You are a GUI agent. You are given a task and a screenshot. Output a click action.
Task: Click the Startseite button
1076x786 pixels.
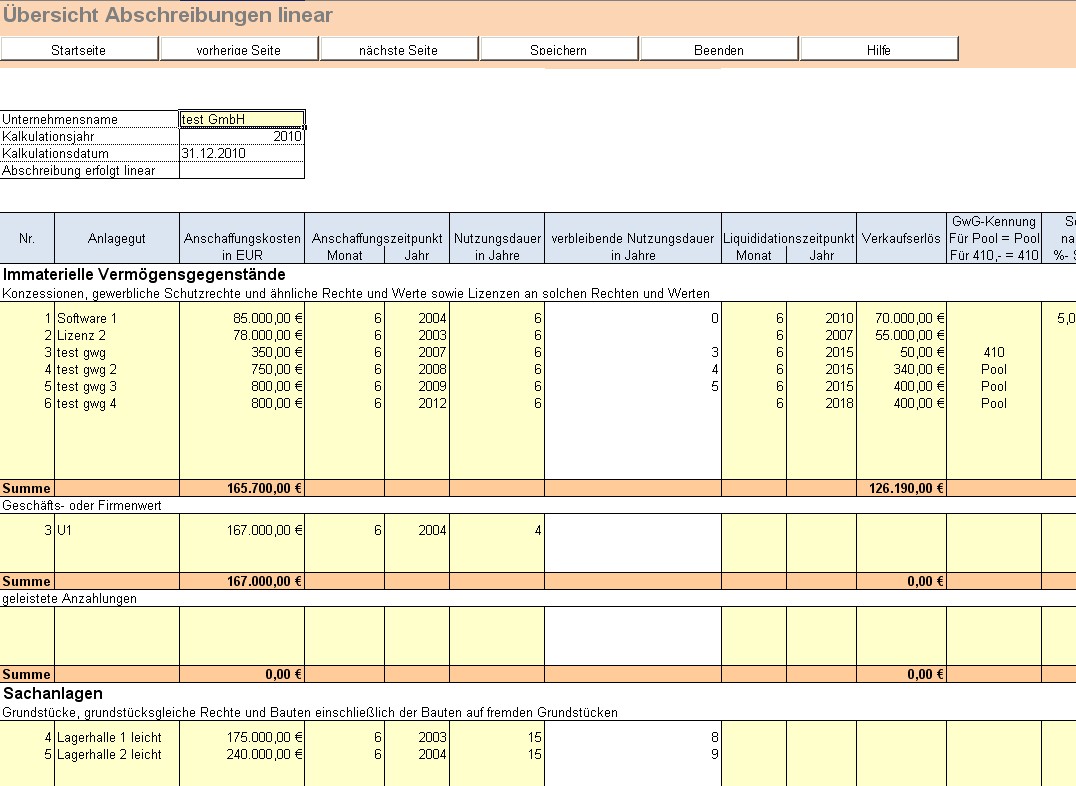[79, 49]
